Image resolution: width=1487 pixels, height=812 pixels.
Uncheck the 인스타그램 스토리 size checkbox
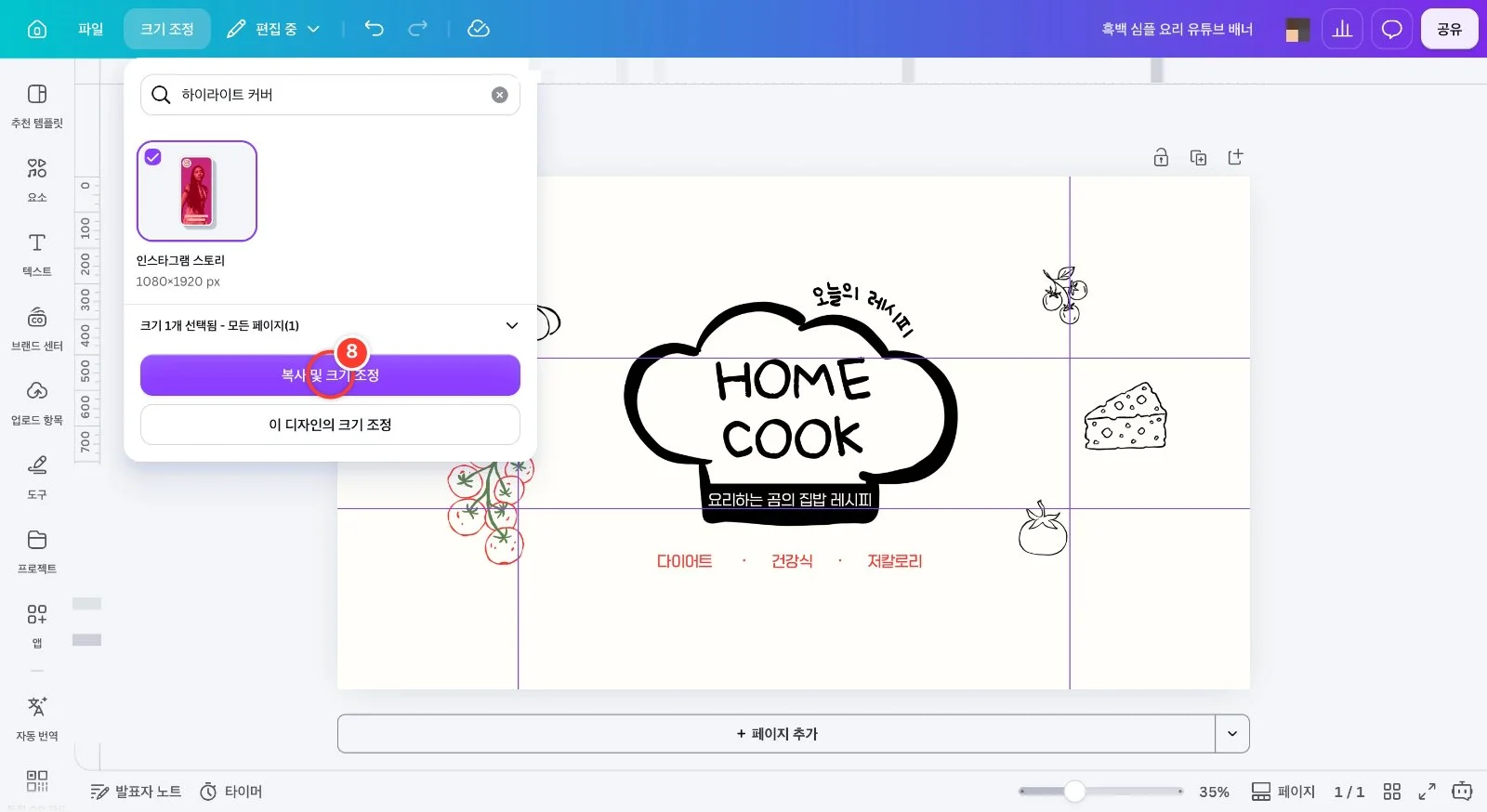(x=153, y=157)
